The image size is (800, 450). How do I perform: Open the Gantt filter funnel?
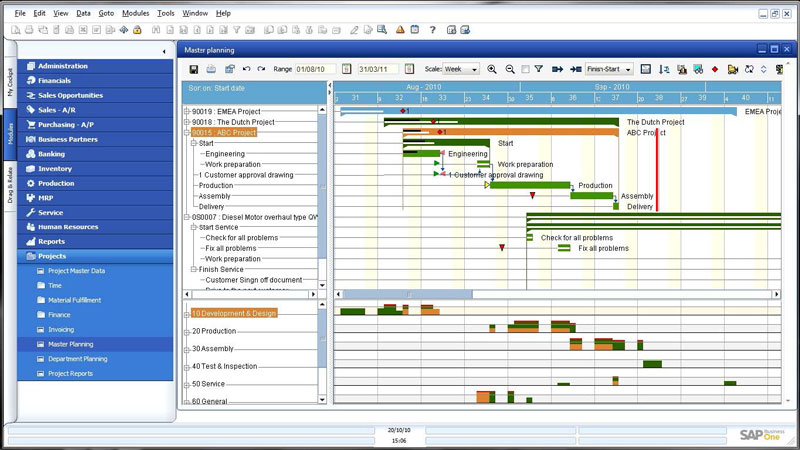click(539, 69)
